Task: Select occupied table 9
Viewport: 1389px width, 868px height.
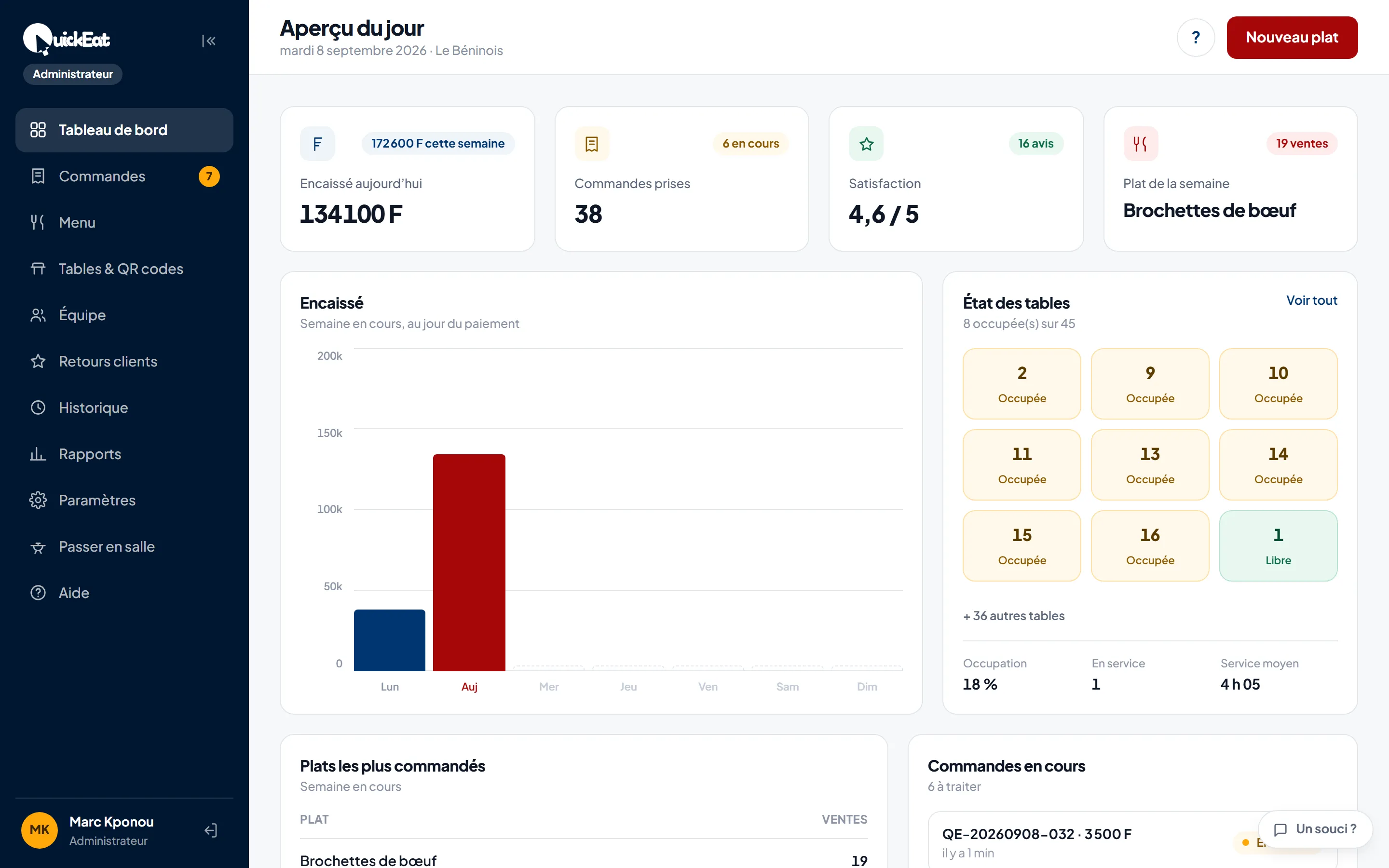Action: (x=1150, y=384)
